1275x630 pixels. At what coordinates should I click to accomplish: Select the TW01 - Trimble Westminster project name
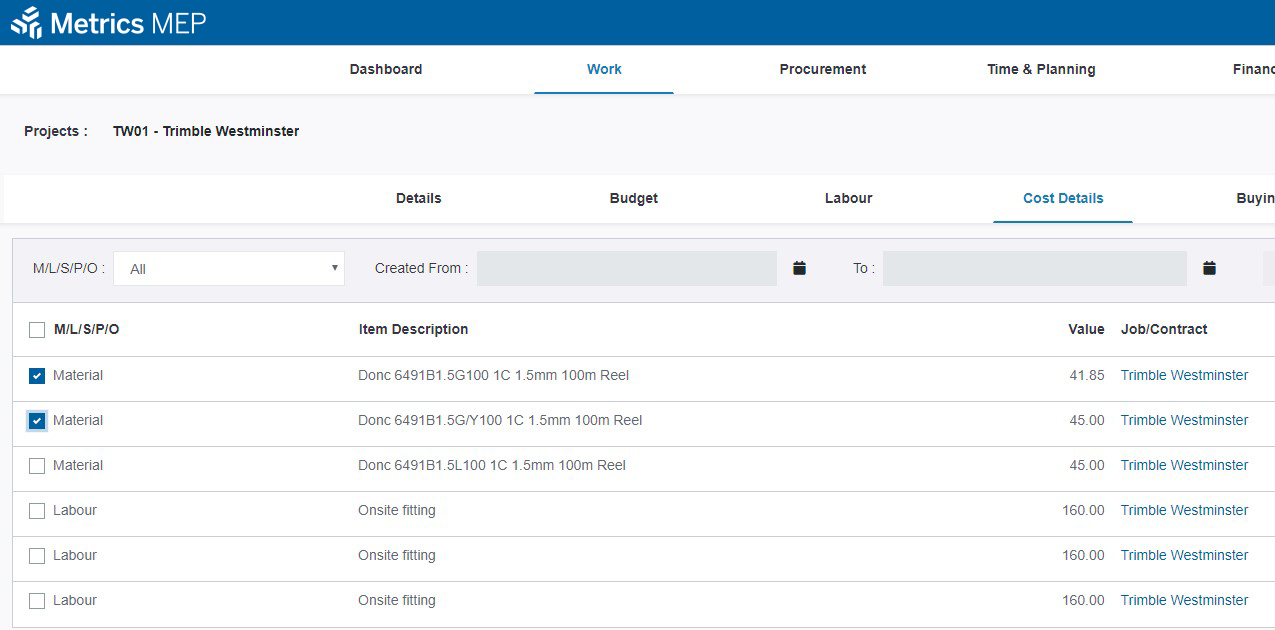(x=206, y=131)
